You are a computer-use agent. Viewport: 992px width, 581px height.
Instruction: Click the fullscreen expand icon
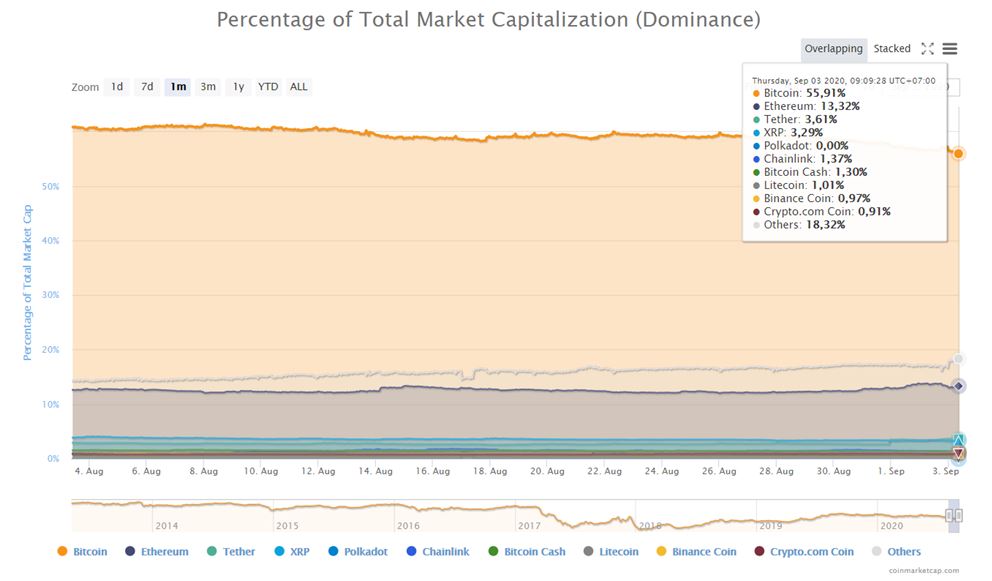pyautogui.click(x=927, y=48)
